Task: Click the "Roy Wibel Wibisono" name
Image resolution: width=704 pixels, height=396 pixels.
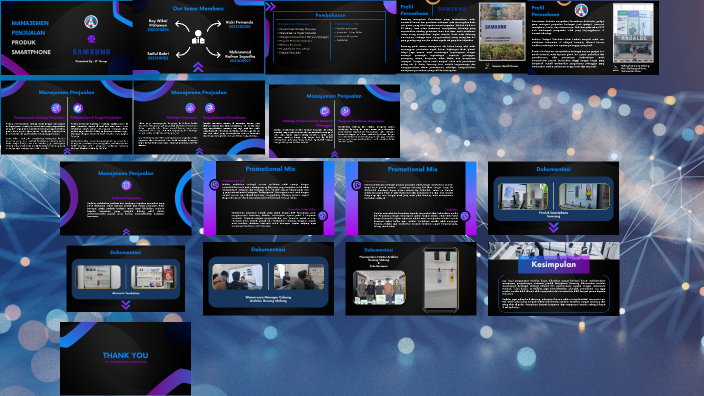Action: click(158, 23)
